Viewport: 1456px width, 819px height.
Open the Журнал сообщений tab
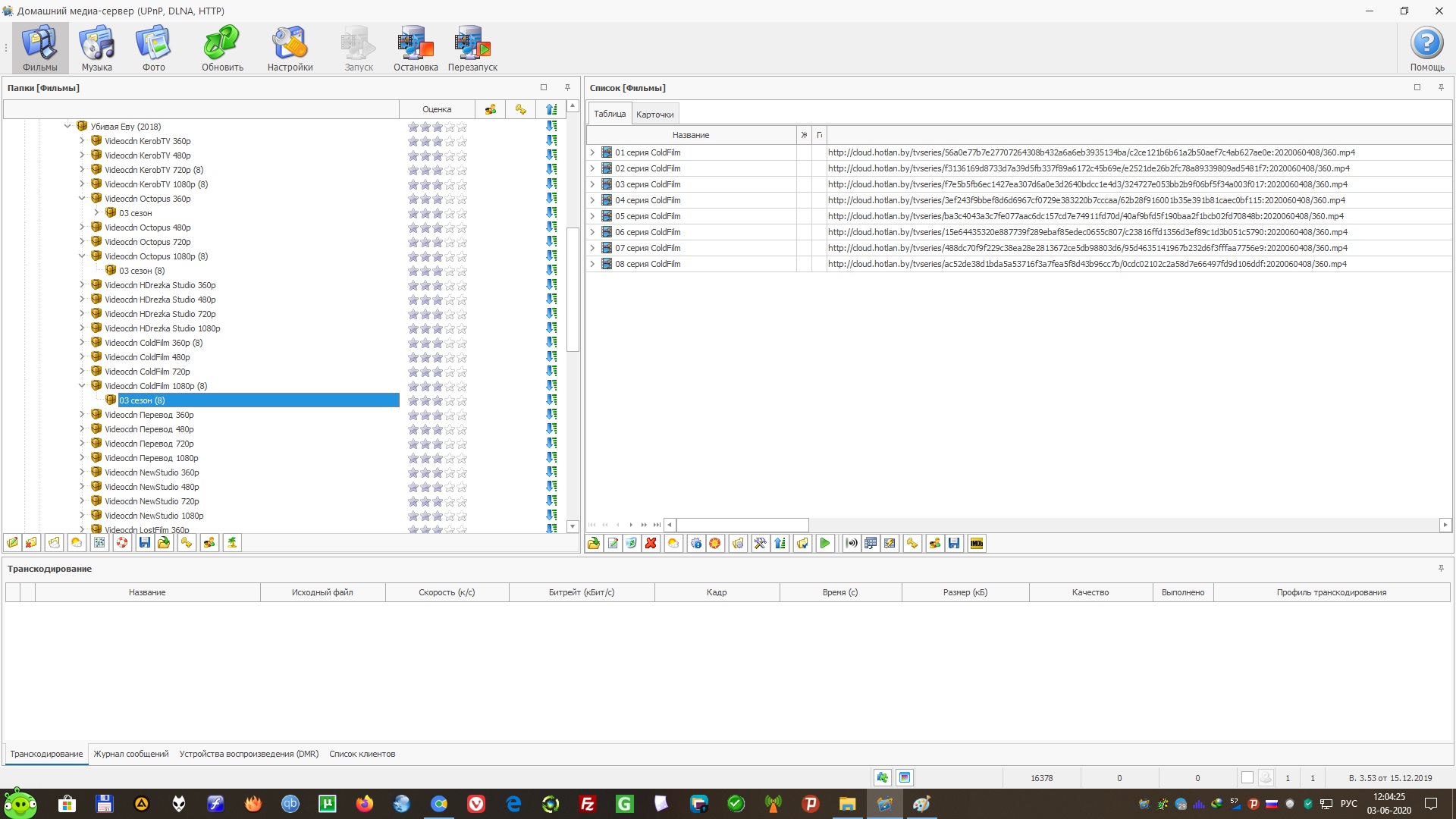coord(130,754)
